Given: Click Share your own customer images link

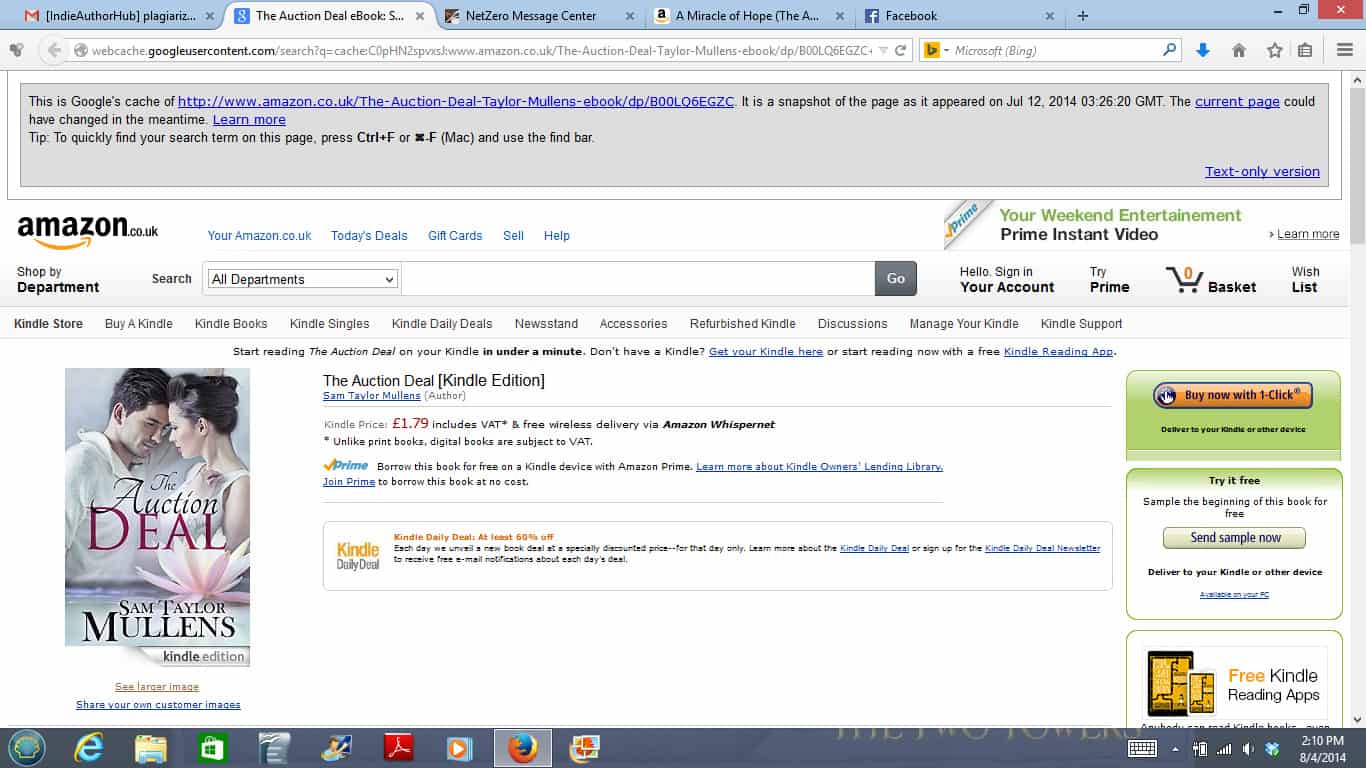Looking at the screenshot, I should click(x=158, y=704).
